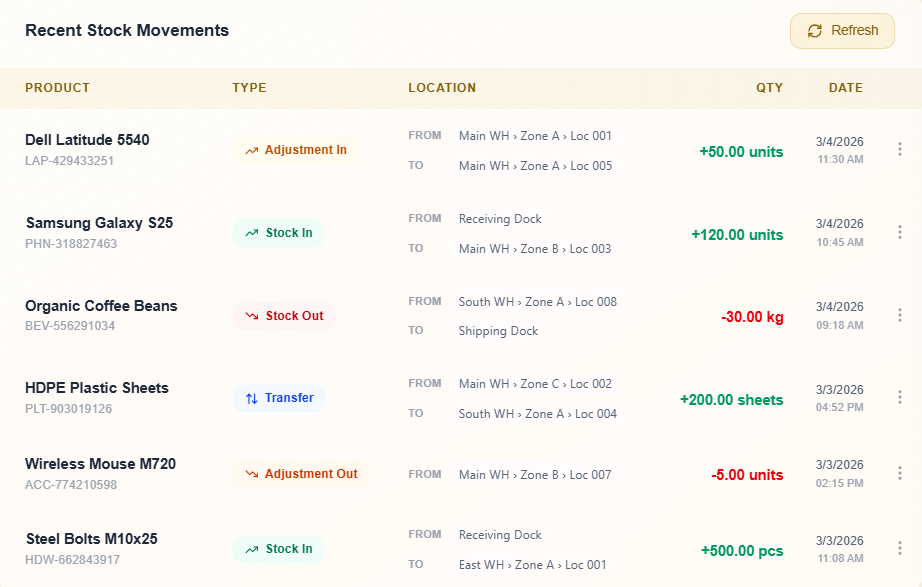Click the Stock In badge for Steel Bolts
This screenshot has width=922, height=587.
click(279, 549)
